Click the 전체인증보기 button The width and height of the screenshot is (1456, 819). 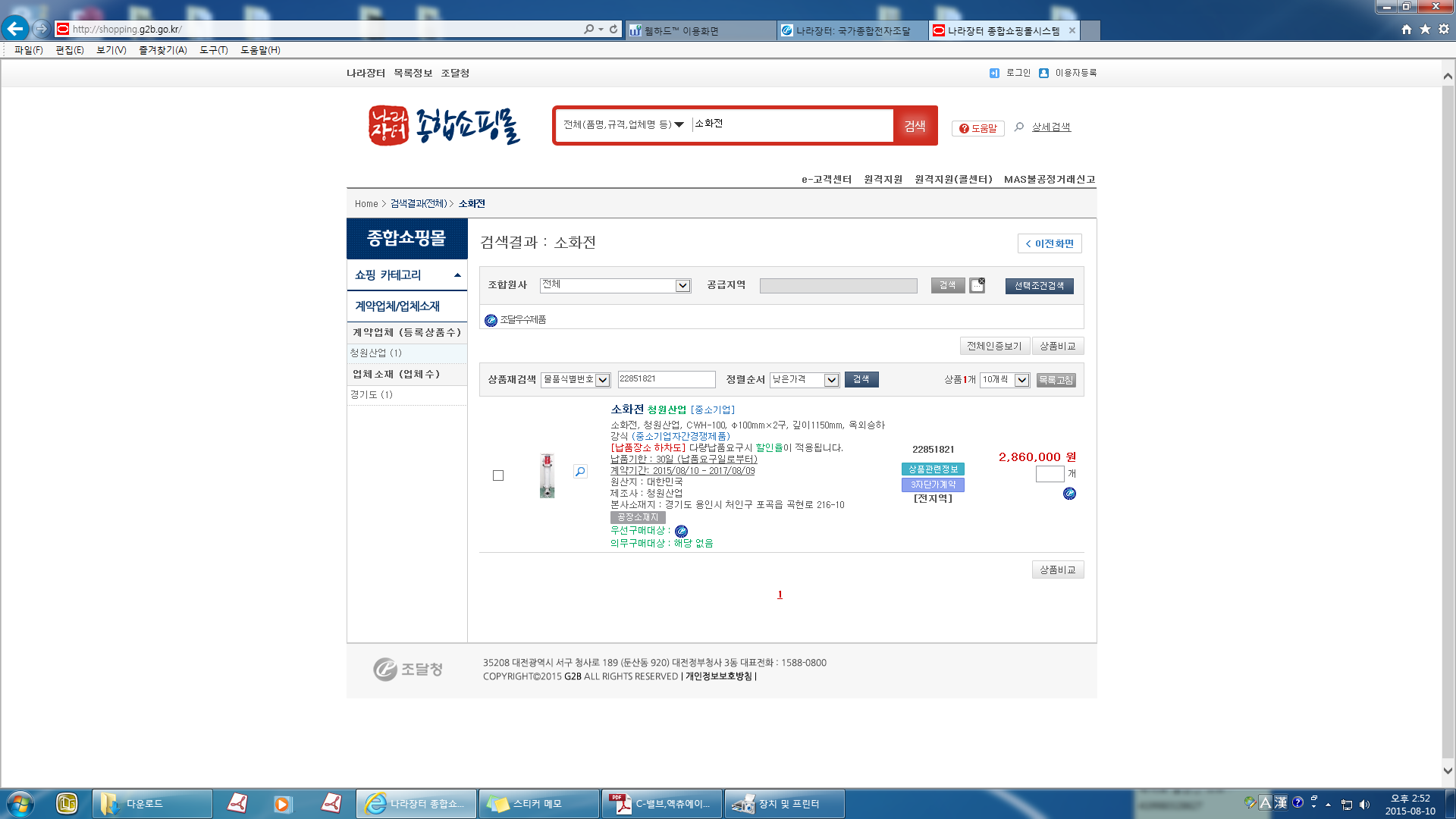tap(994, 346)
